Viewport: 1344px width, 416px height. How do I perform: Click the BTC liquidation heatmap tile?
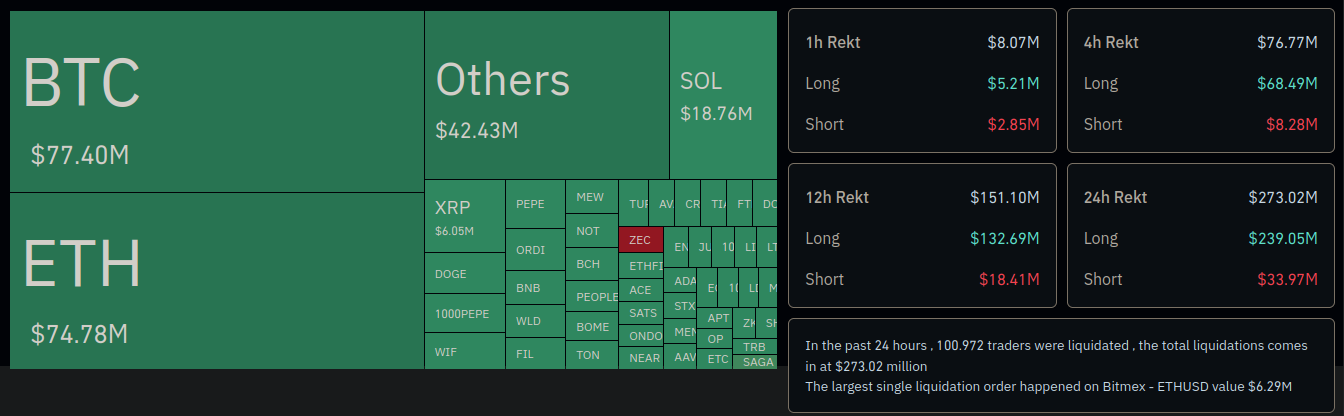(216, 102)
